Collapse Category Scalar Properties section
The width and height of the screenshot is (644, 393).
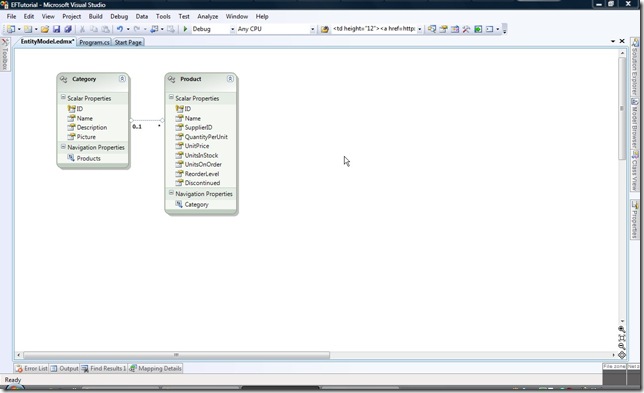point(63,97)
